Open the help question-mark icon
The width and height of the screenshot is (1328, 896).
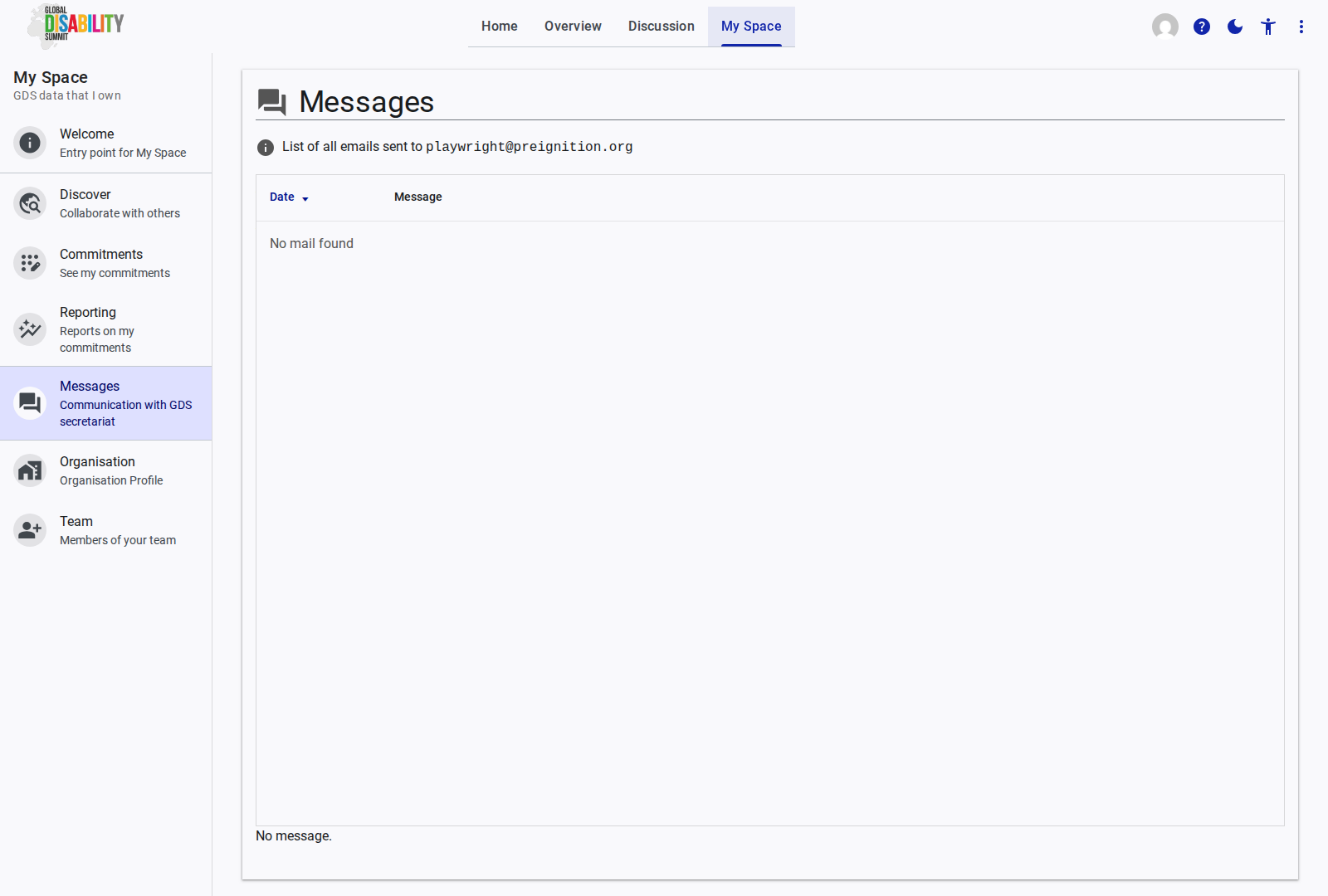coord(1201,26)
